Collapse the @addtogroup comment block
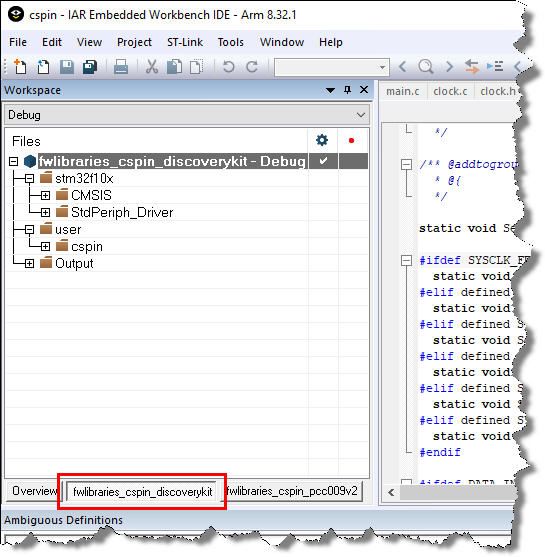Viewport: 545px width, 557px height. (x=406, y=164)
